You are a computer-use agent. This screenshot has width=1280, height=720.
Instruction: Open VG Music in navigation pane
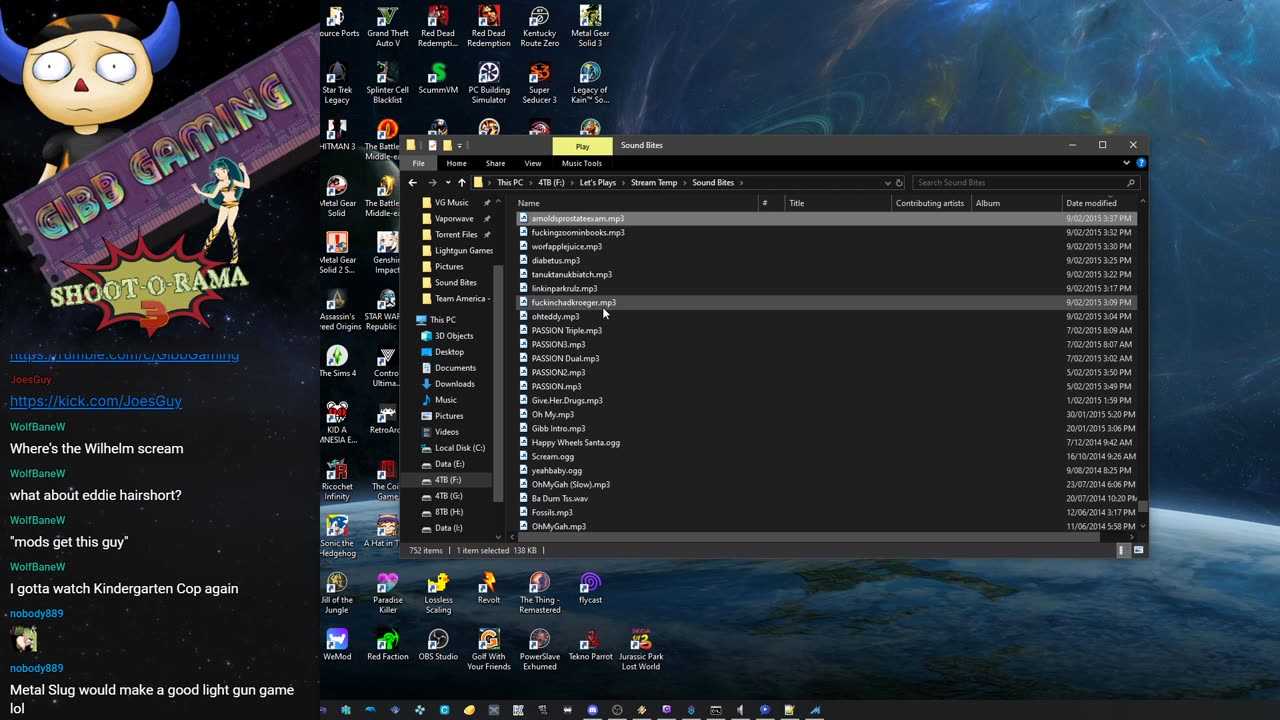451,203
